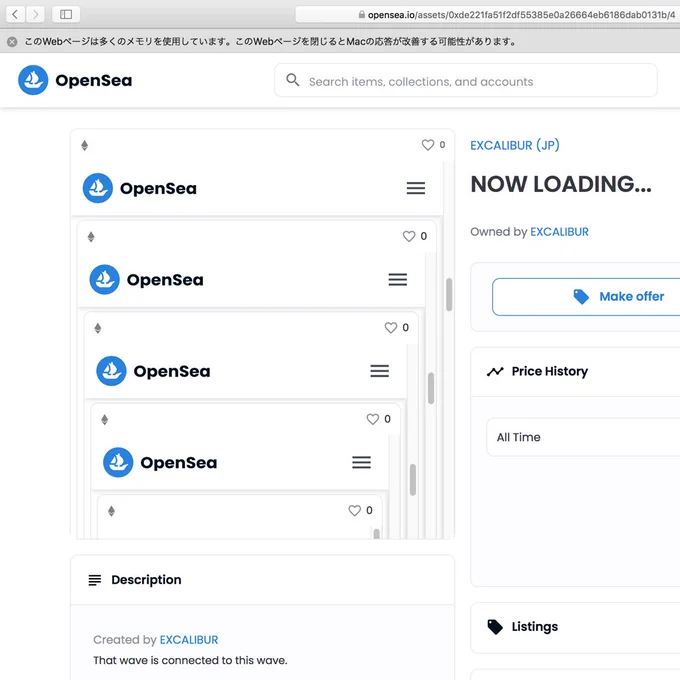The width and height of the screenshot is (680, 680).
Task: Open the hamburger menu in the first nested frame
Action: click(x=415, y=188)
